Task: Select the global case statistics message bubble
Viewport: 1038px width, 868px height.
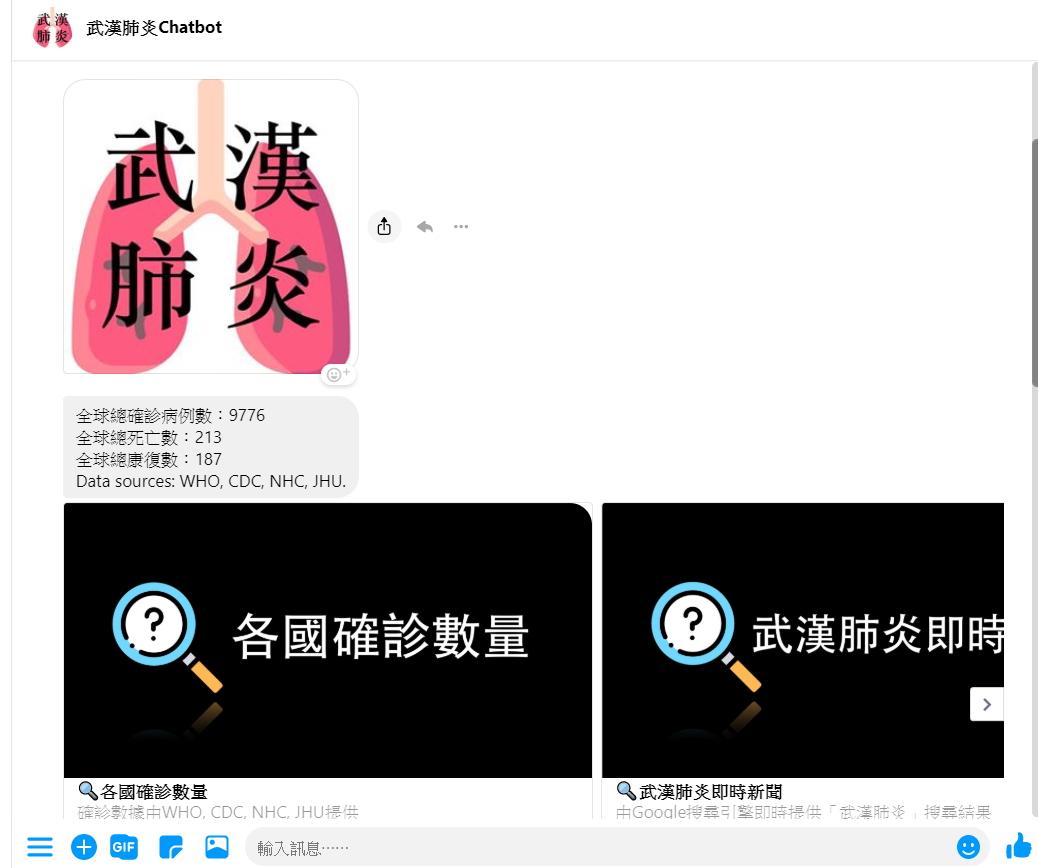Action: click(x=210, y=444)
